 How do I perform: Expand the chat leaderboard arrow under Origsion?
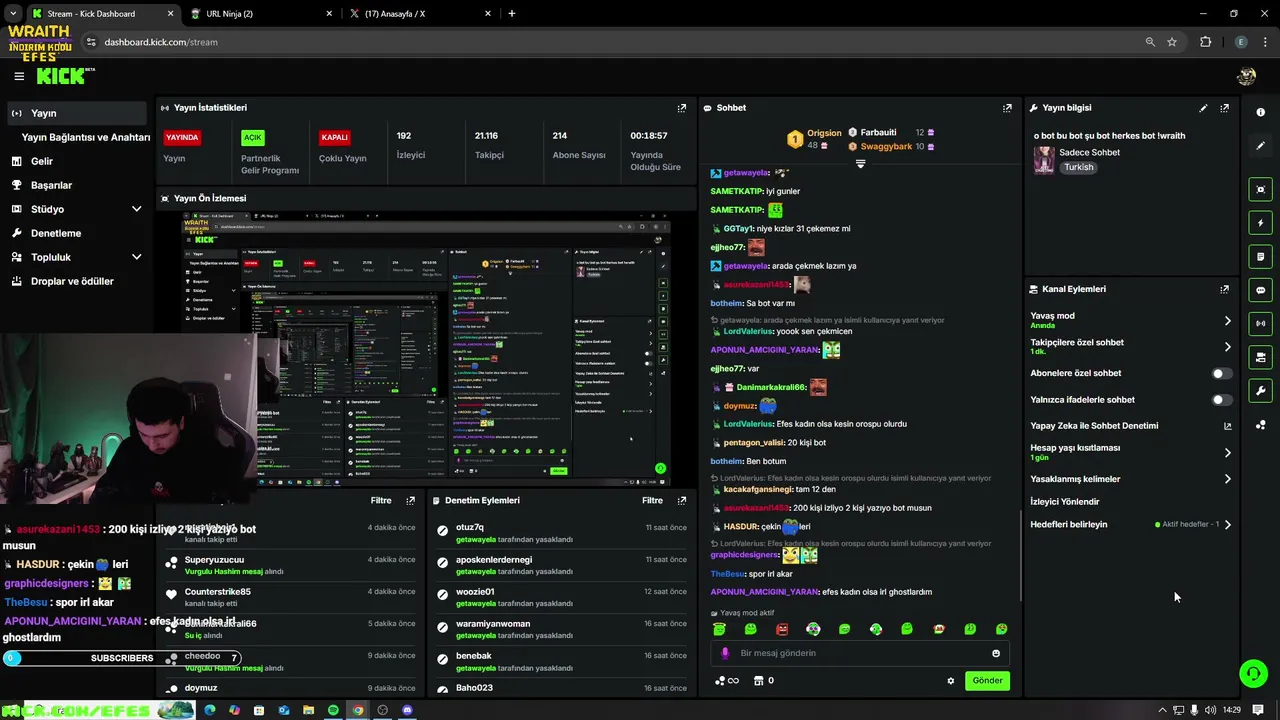pyautogui.click(x=860, y=164)
